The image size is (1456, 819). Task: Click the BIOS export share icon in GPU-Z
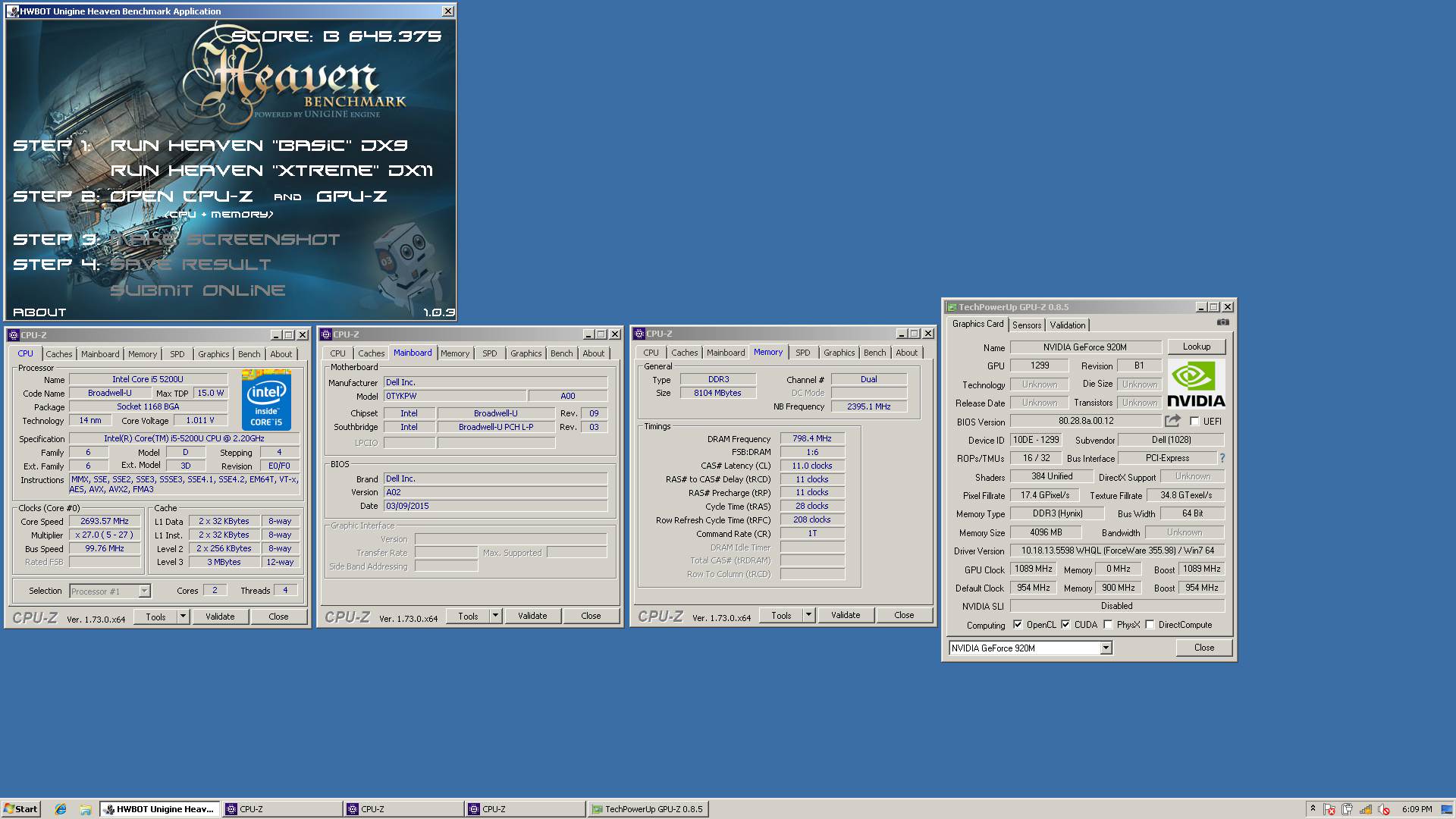(x=1172, y=420)
